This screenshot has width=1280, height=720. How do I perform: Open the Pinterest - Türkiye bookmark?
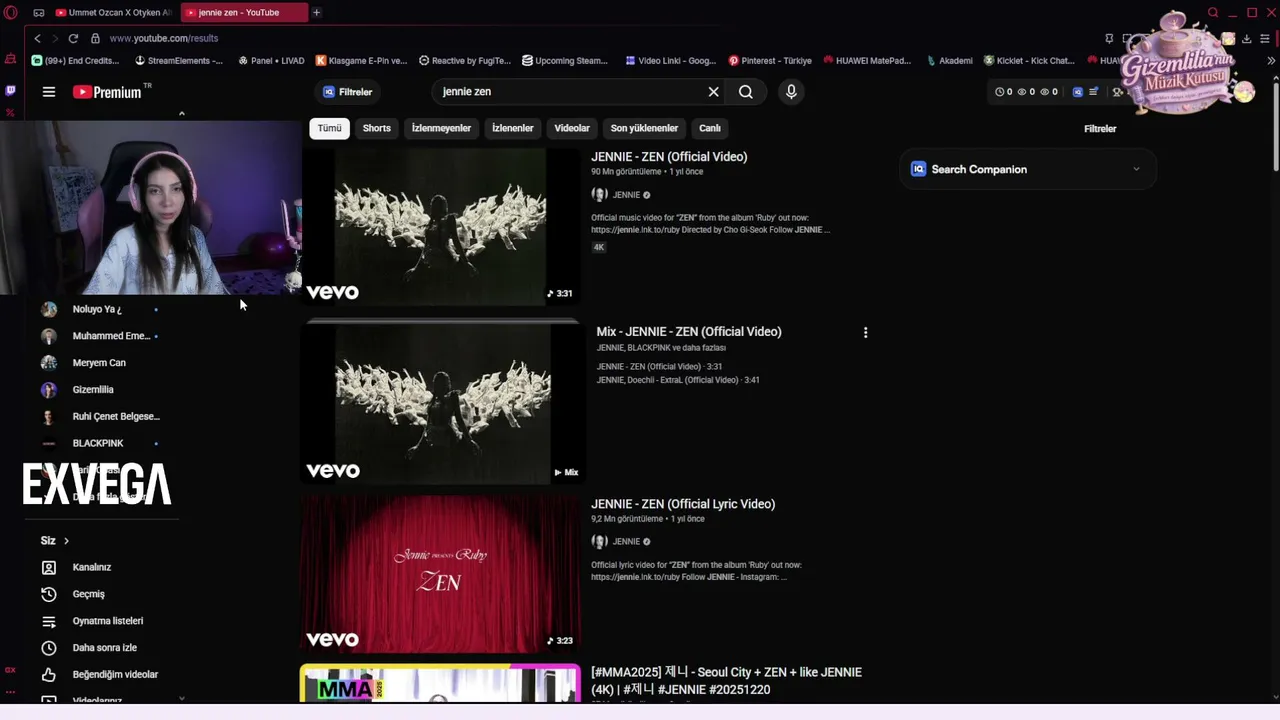(x=770, y=61)
